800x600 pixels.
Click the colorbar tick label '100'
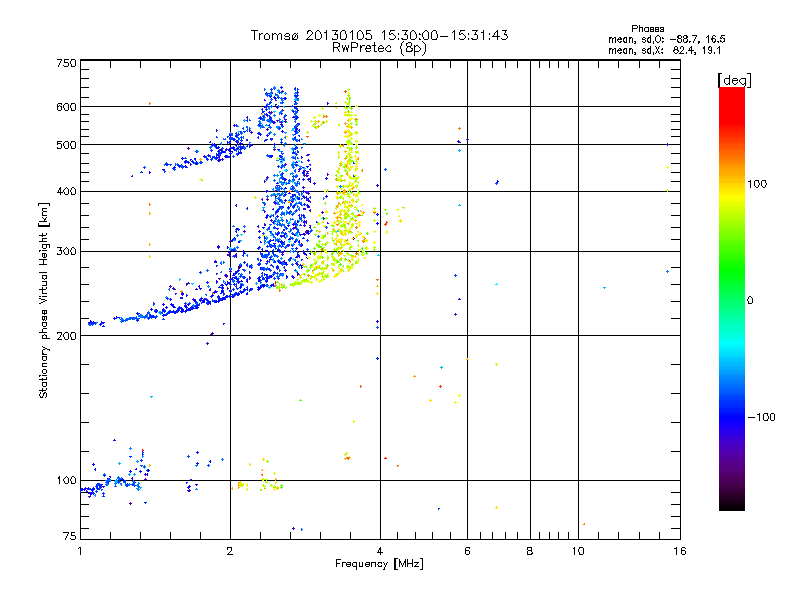point(757,184)
